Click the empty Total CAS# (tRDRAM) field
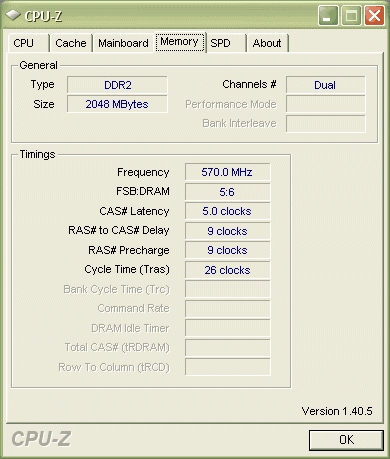 click(227, 348)
